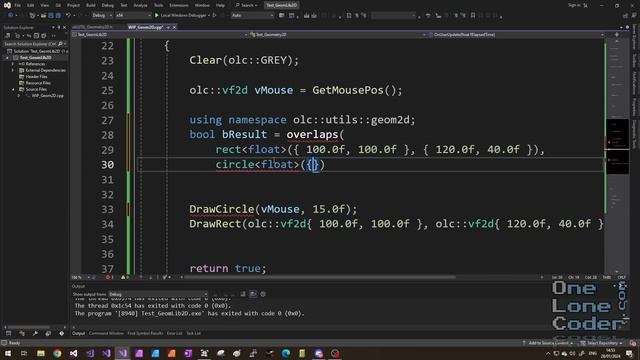The height and width of the screenshot is (360, 640).
Task: Select the WIP_Geom2D.cpp tab
Action: [x=145, y=27]
